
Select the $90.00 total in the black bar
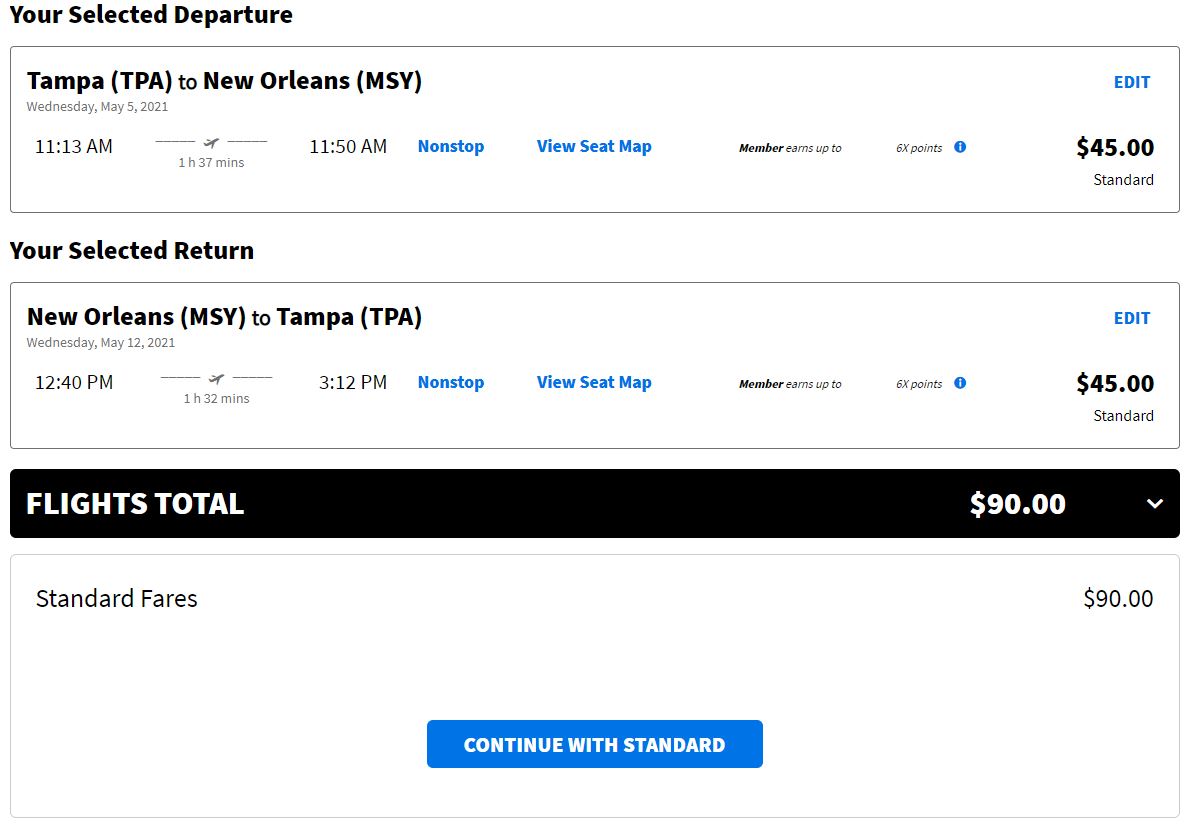coord(1017,504)
